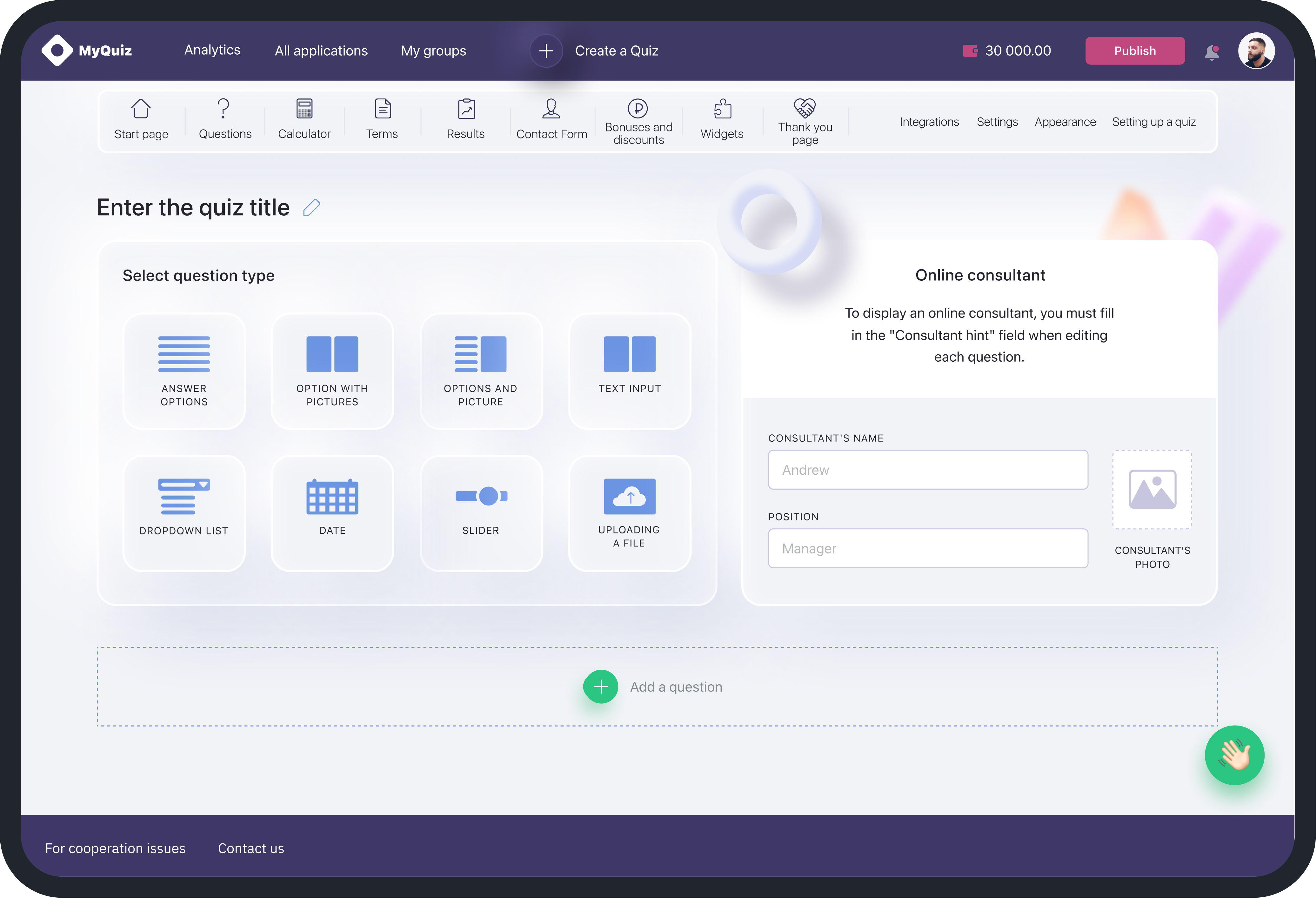The height and width of the screenshot is (898, 1316).
Task: Select Uploading a file question type
Action: (629, 513)
